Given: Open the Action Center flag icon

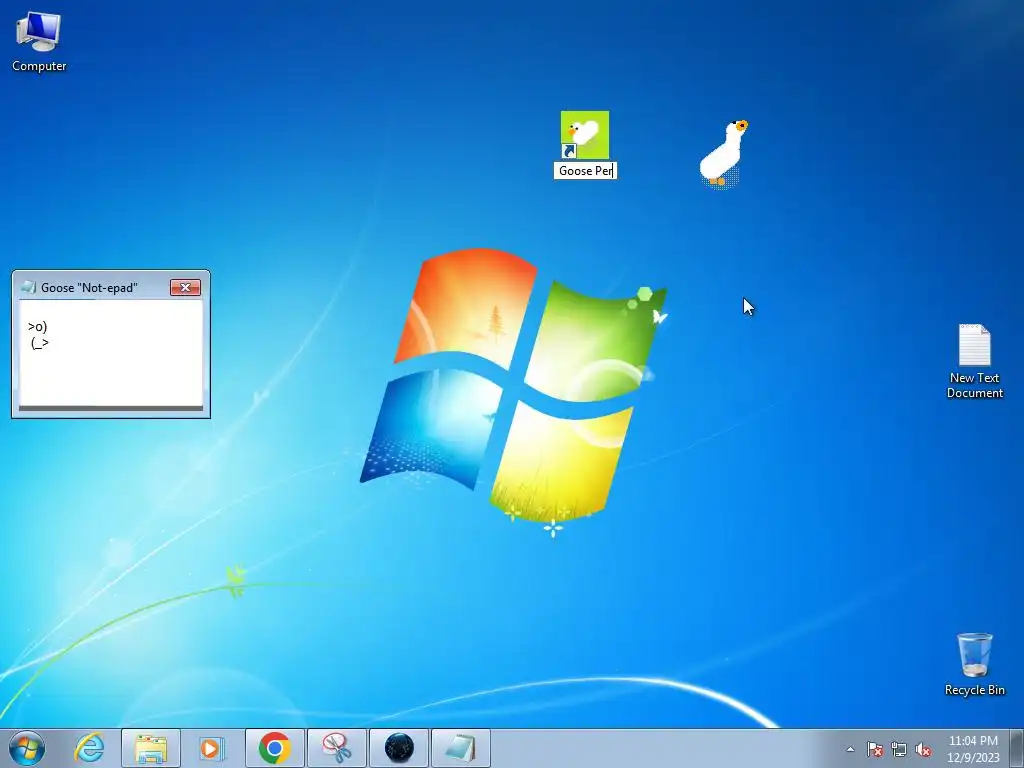Looking at the screenshot, I should pos(875,749).
